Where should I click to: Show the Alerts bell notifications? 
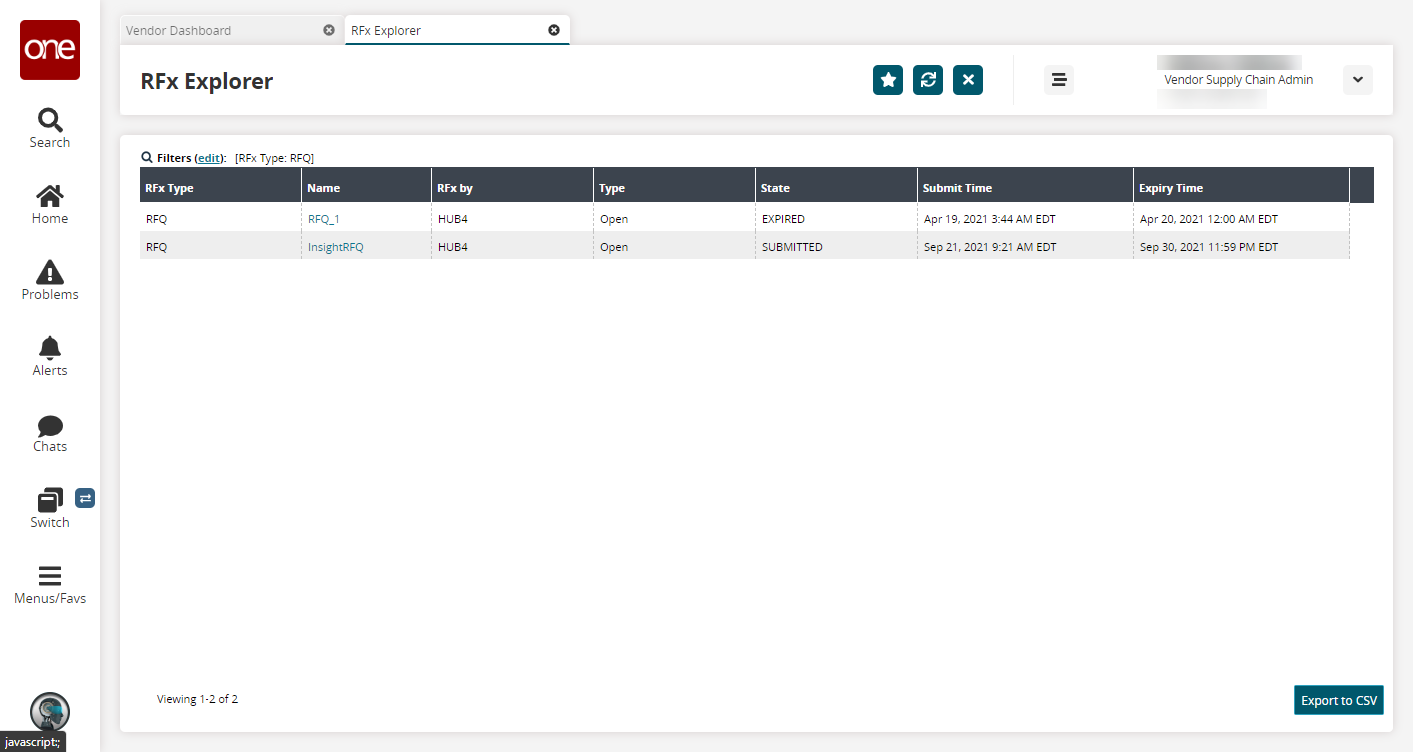50,356
